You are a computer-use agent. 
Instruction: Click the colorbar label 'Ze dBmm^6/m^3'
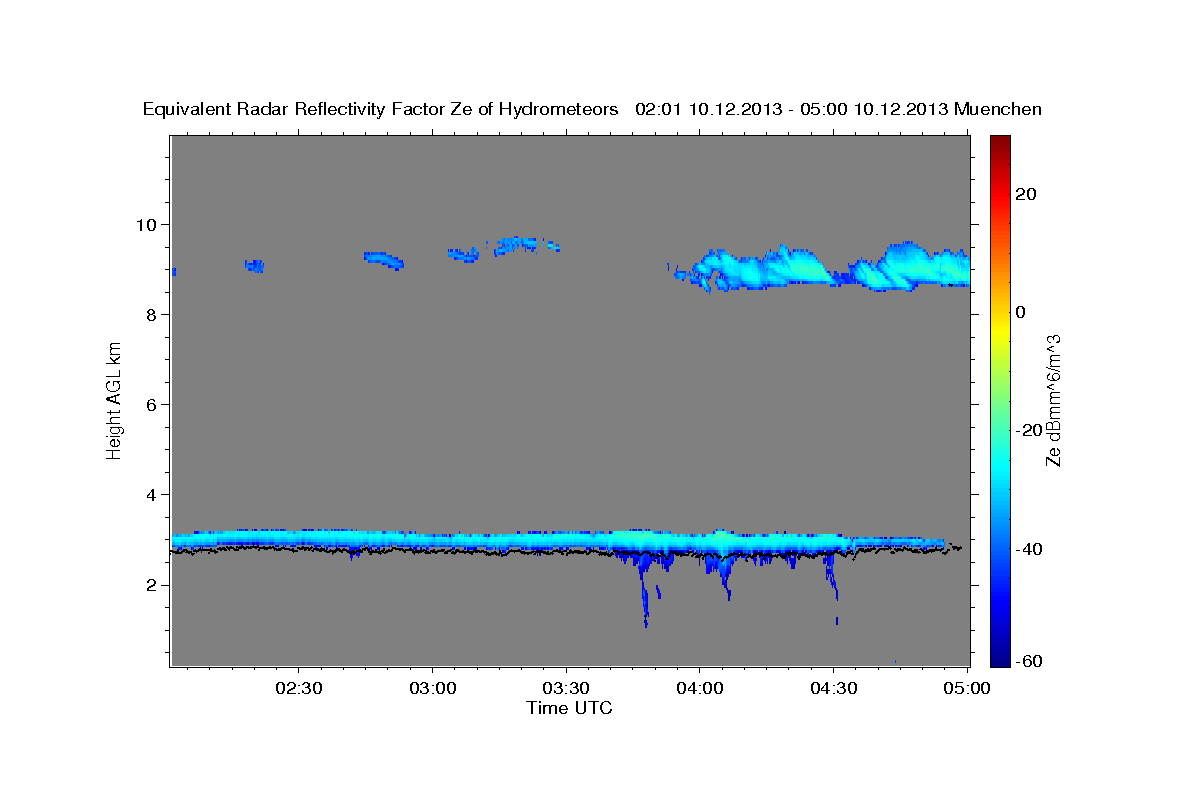click(1054, 400)
